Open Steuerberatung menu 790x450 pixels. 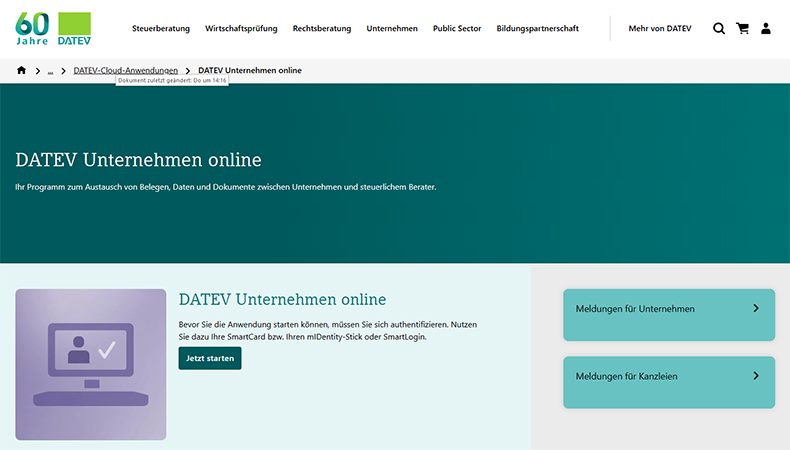click(x=161, y=29)
